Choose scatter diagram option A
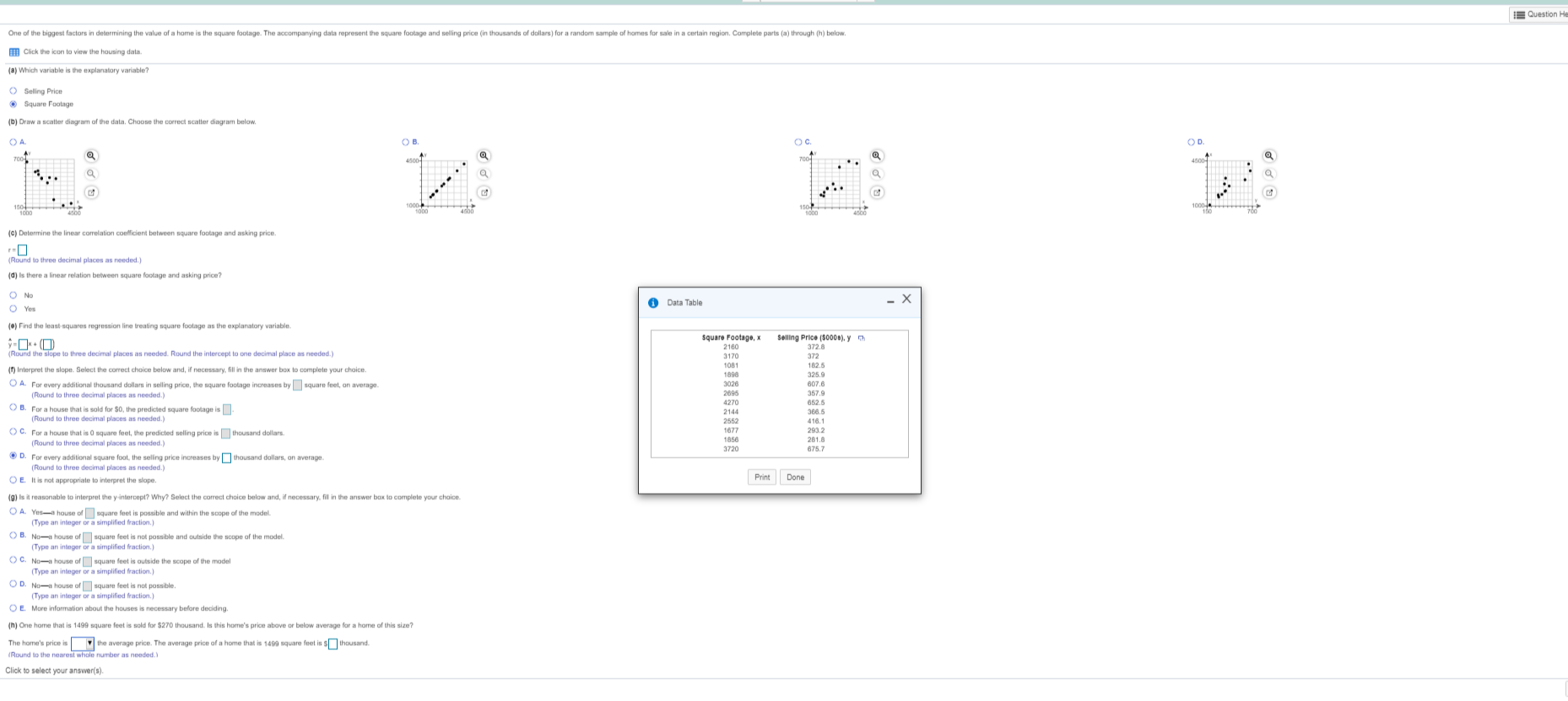 (x=13, y=142)
